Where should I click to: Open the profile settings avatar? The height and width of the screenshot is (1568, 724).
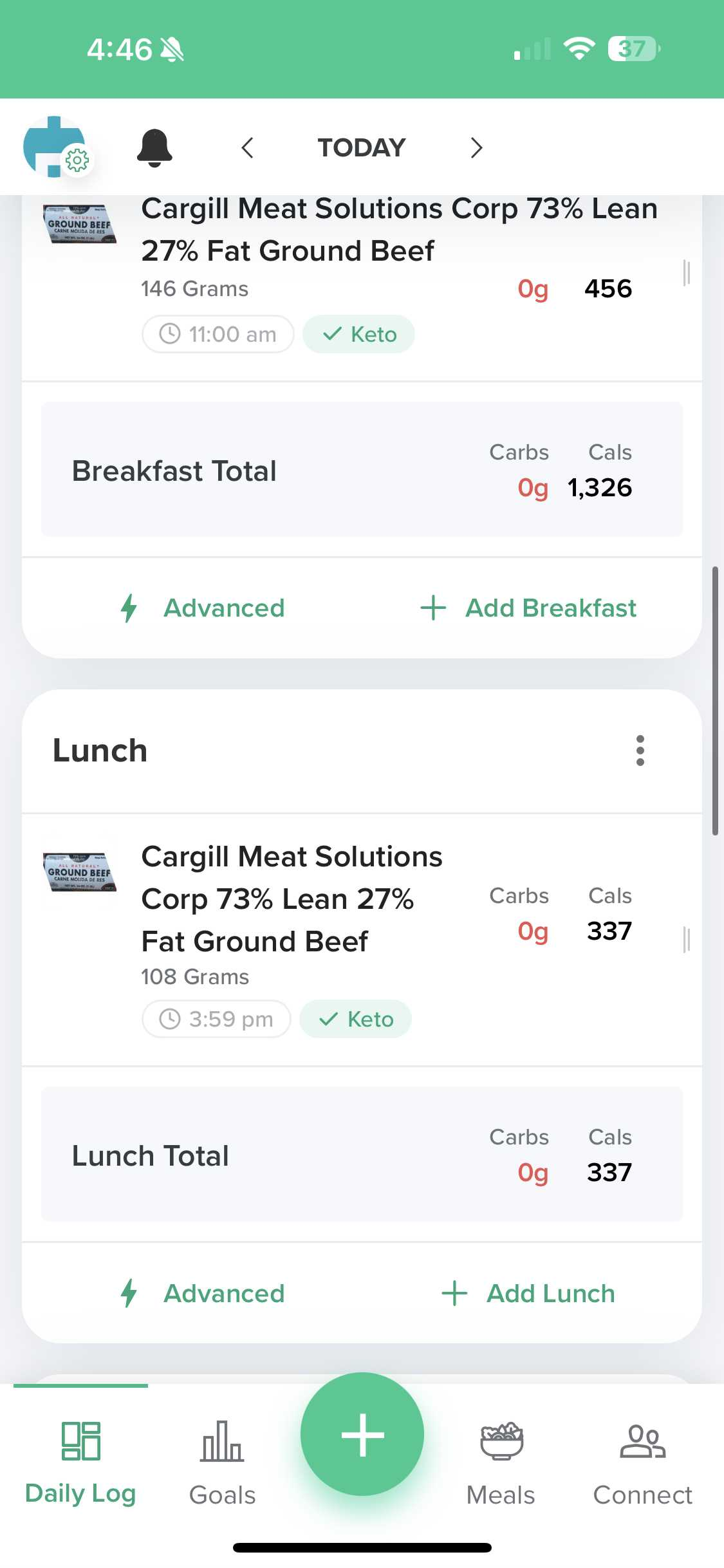click(x=55, y=147)
